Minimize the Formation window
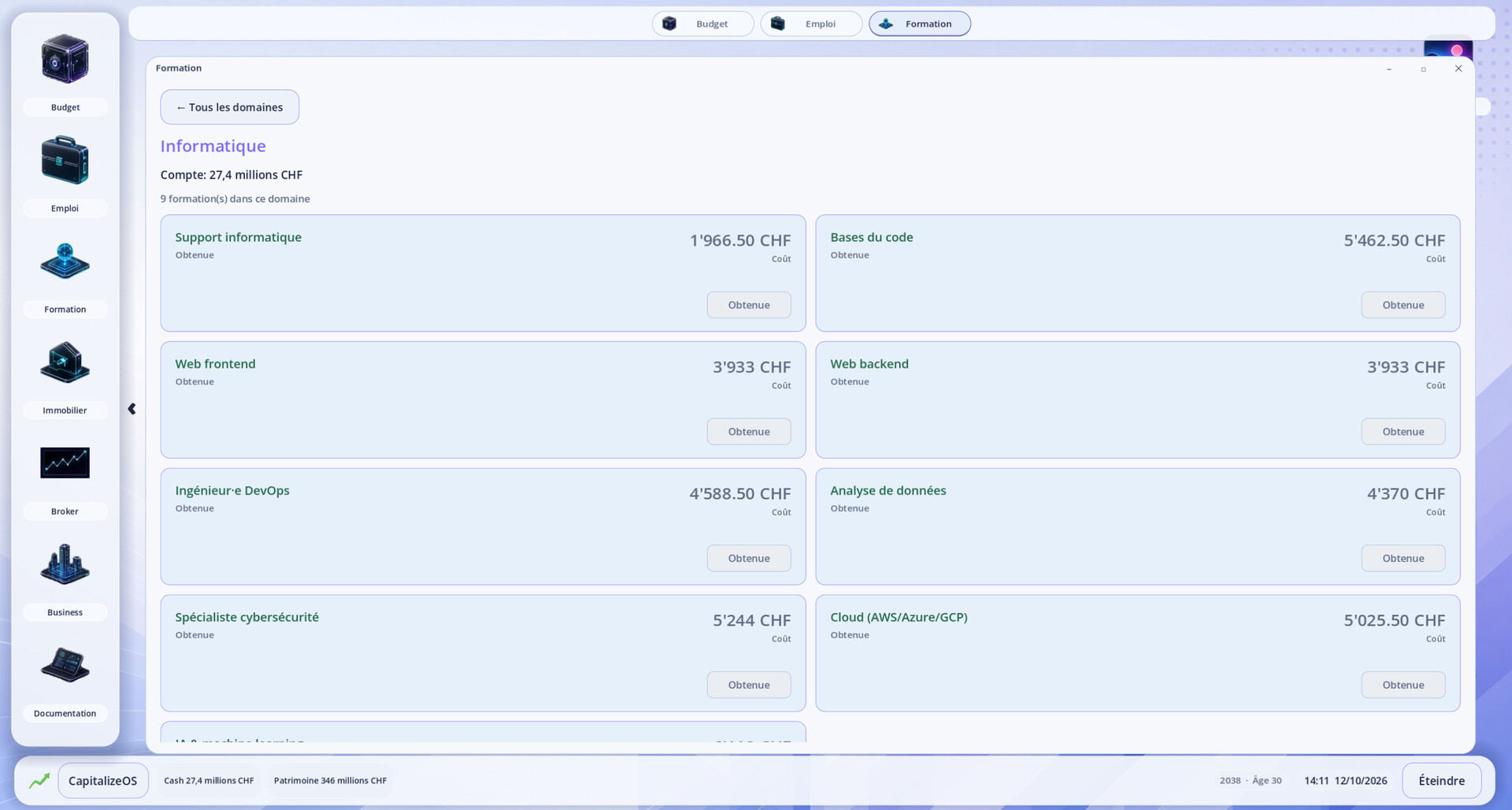Viewport: 1512px width, 810px height. click(x=1388, y=69)
